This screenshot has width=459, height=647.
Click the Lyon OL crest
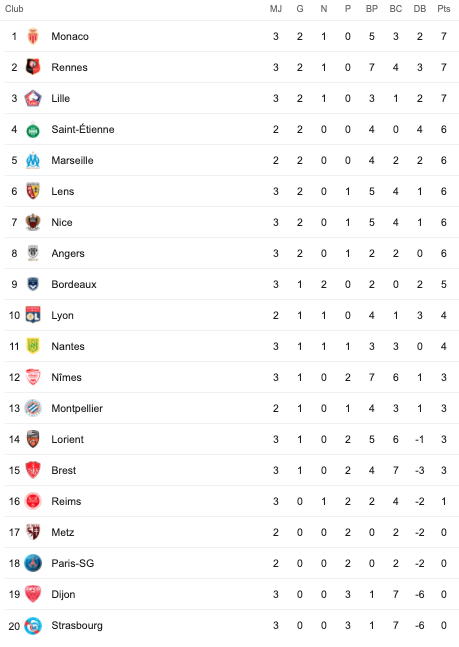tap(33, 315)
